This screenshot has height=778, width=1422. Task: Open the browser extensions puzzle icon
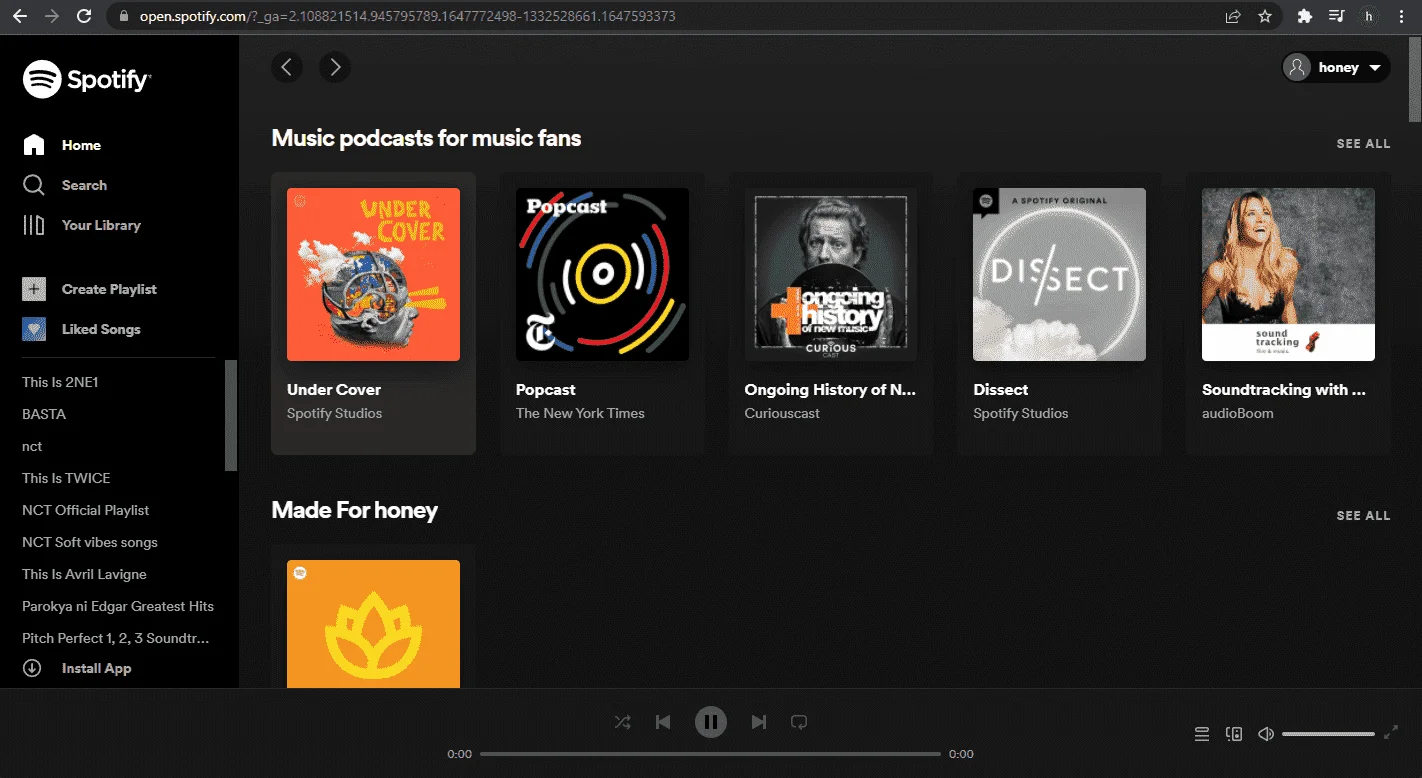pyautogui.click(x=1304, y=16)
